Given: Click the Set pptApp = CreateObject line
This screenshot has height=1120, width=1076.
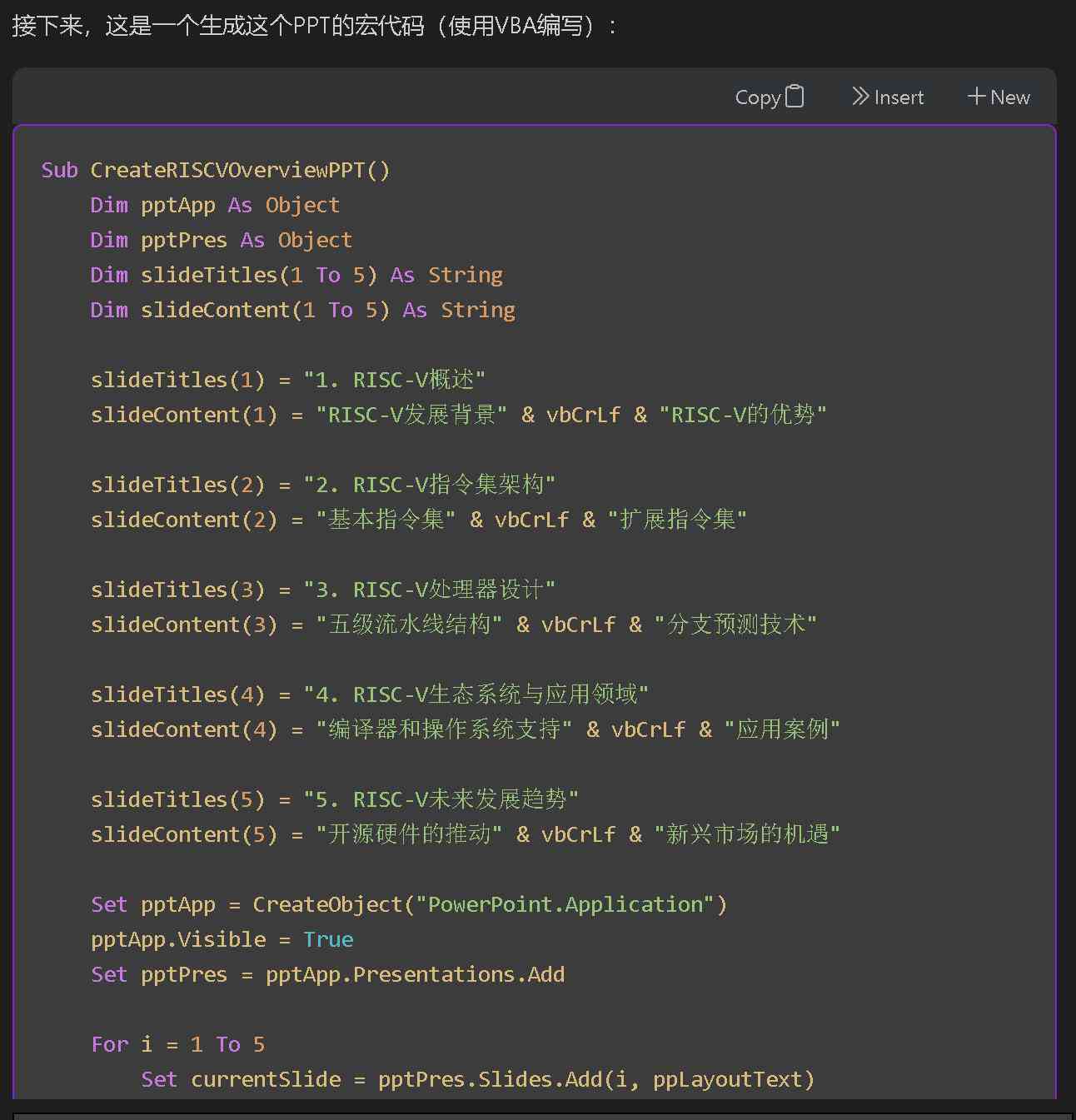Looking at the screenshot, I should tap(409, 904).
